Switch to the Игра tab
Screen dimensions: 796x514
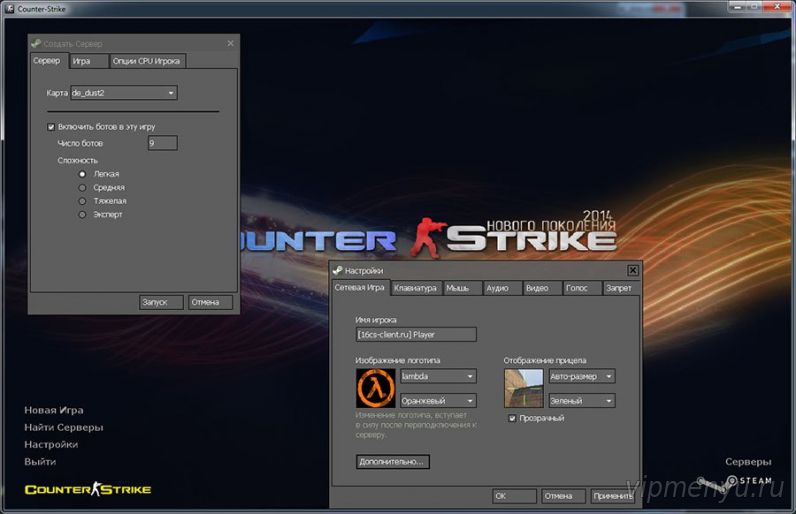(89, 61)
